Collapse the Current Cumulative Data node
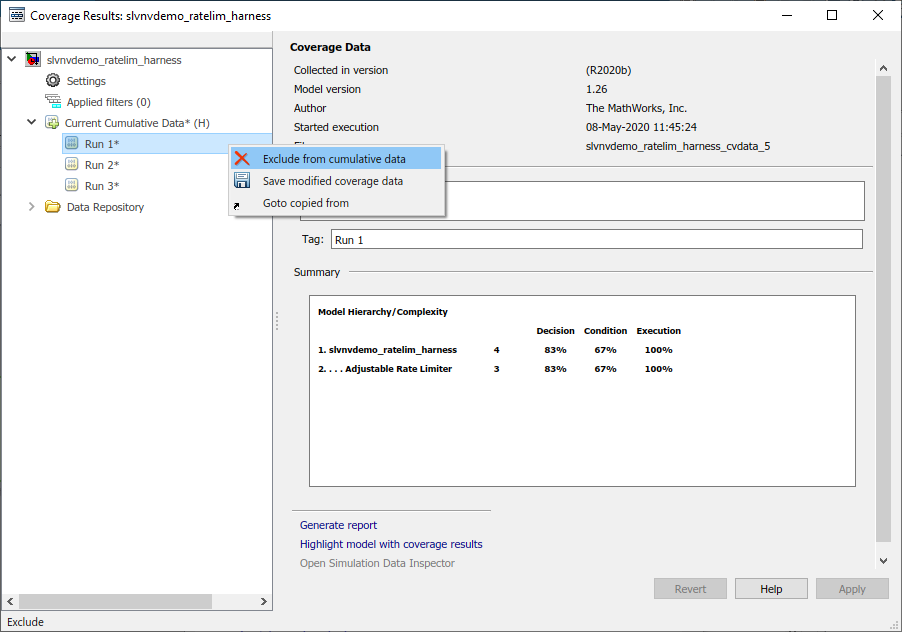 [x=31, y=123]
